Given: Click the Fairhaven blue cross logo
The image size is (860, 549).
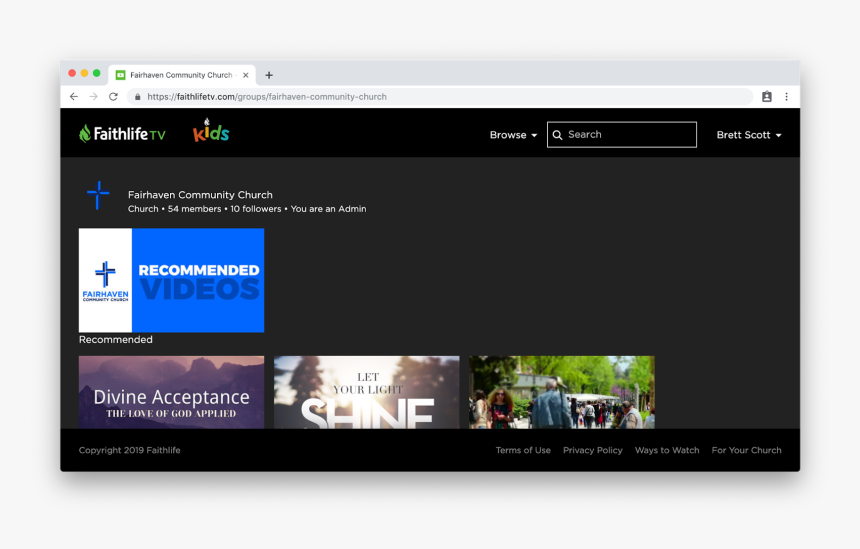Looking at the screenshot, I should click(x=98, y=195).
